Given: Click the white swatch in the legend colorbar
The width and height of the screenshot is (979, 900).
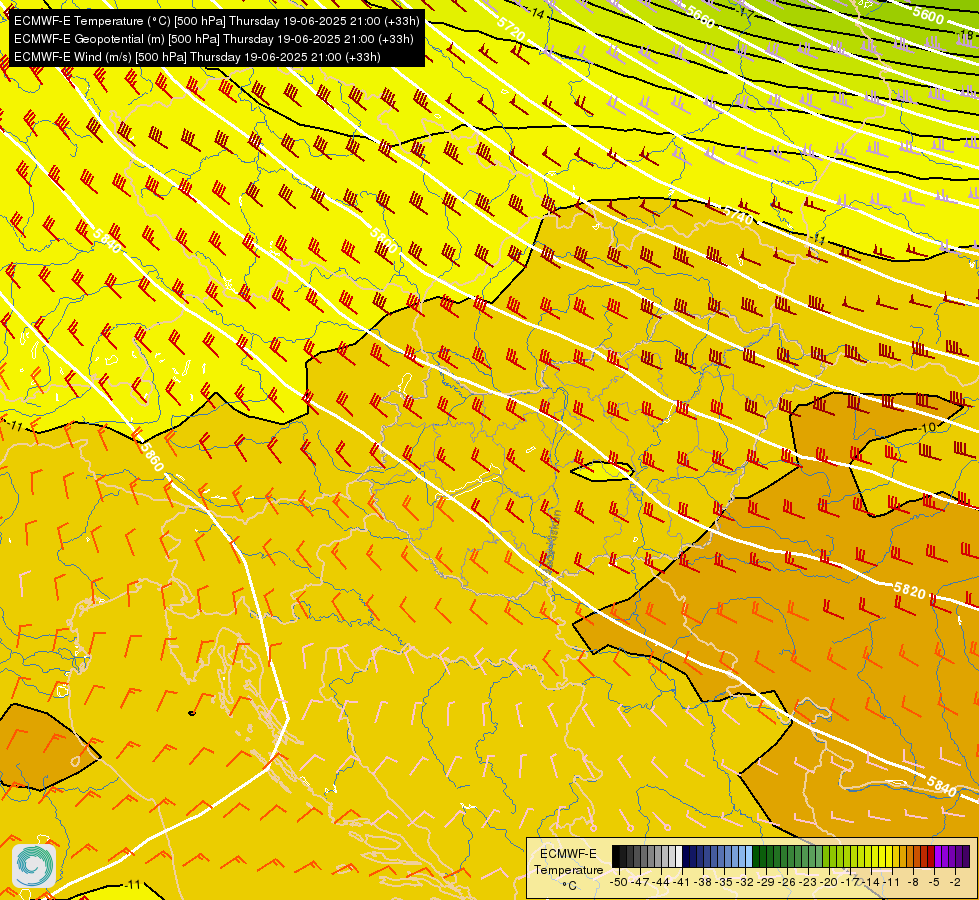Looking at the screenshot, I should click(x=679, y=856).
